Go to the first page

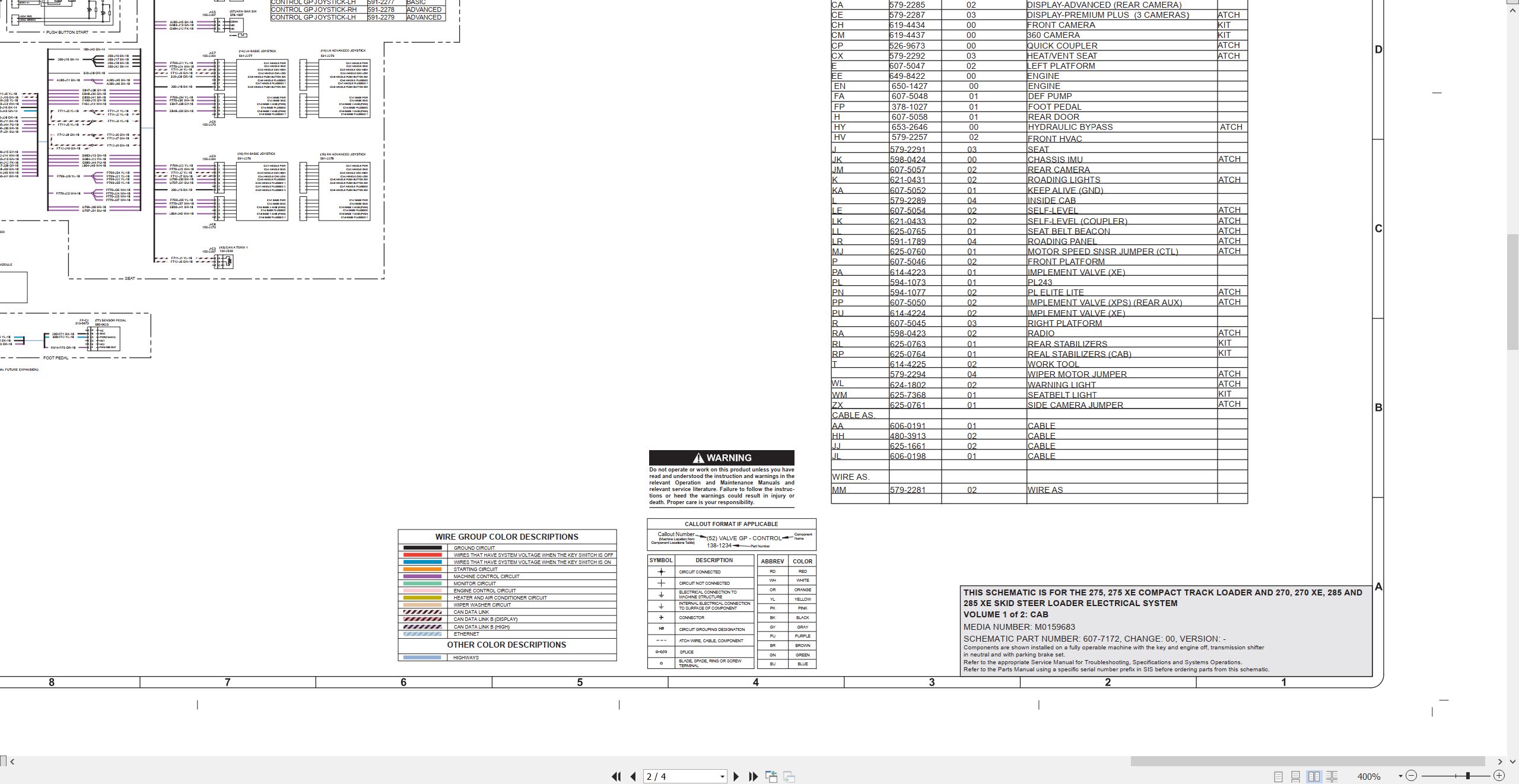tap(616, 776)
